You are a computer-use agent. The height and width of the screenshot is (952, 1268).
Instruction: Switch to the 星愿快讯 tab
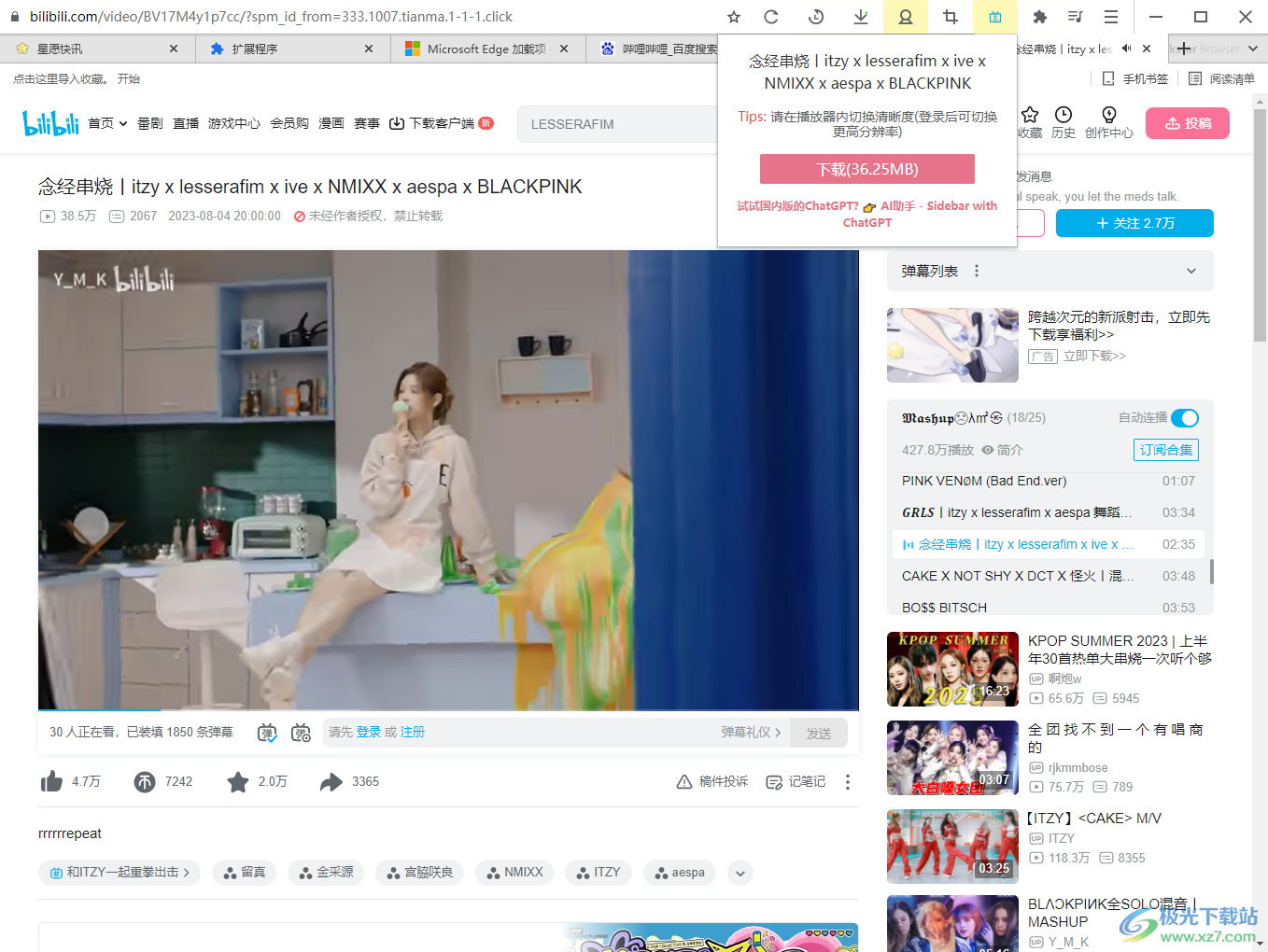97,49
